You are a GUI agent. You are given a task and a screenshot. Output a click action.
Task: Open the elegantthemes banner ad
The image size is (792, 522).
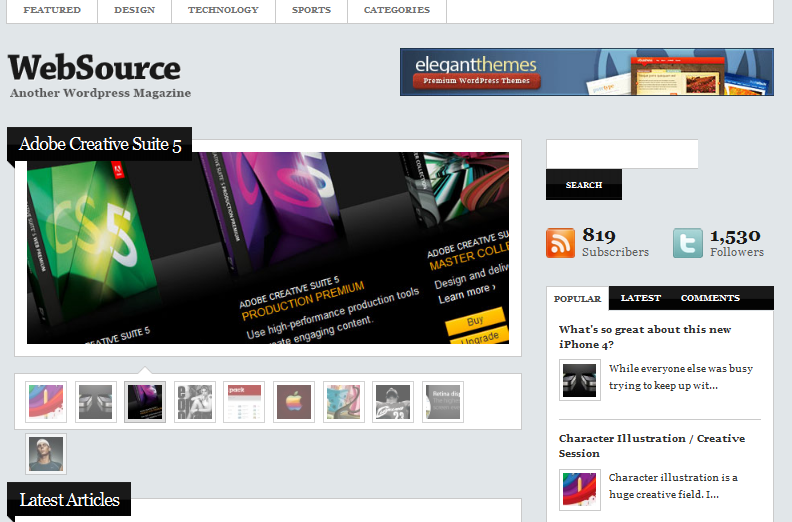pos(586,72)
